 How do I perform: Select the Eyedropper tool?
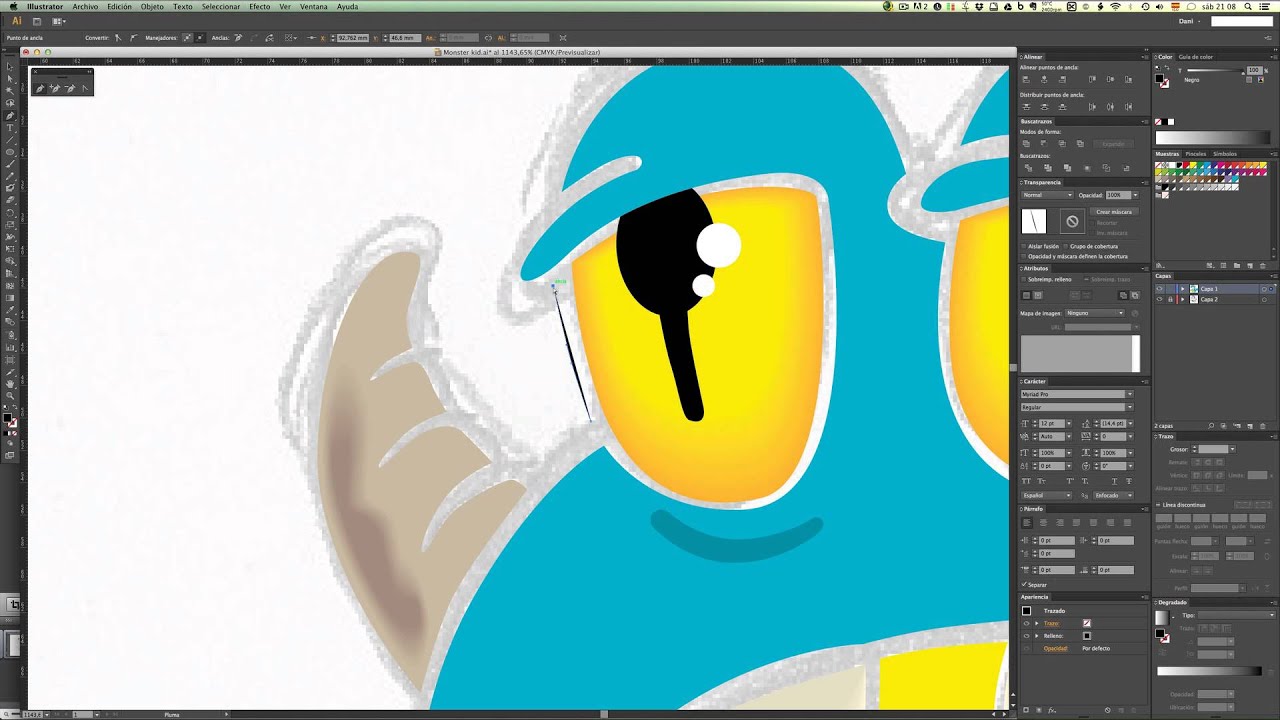[10, 310]
